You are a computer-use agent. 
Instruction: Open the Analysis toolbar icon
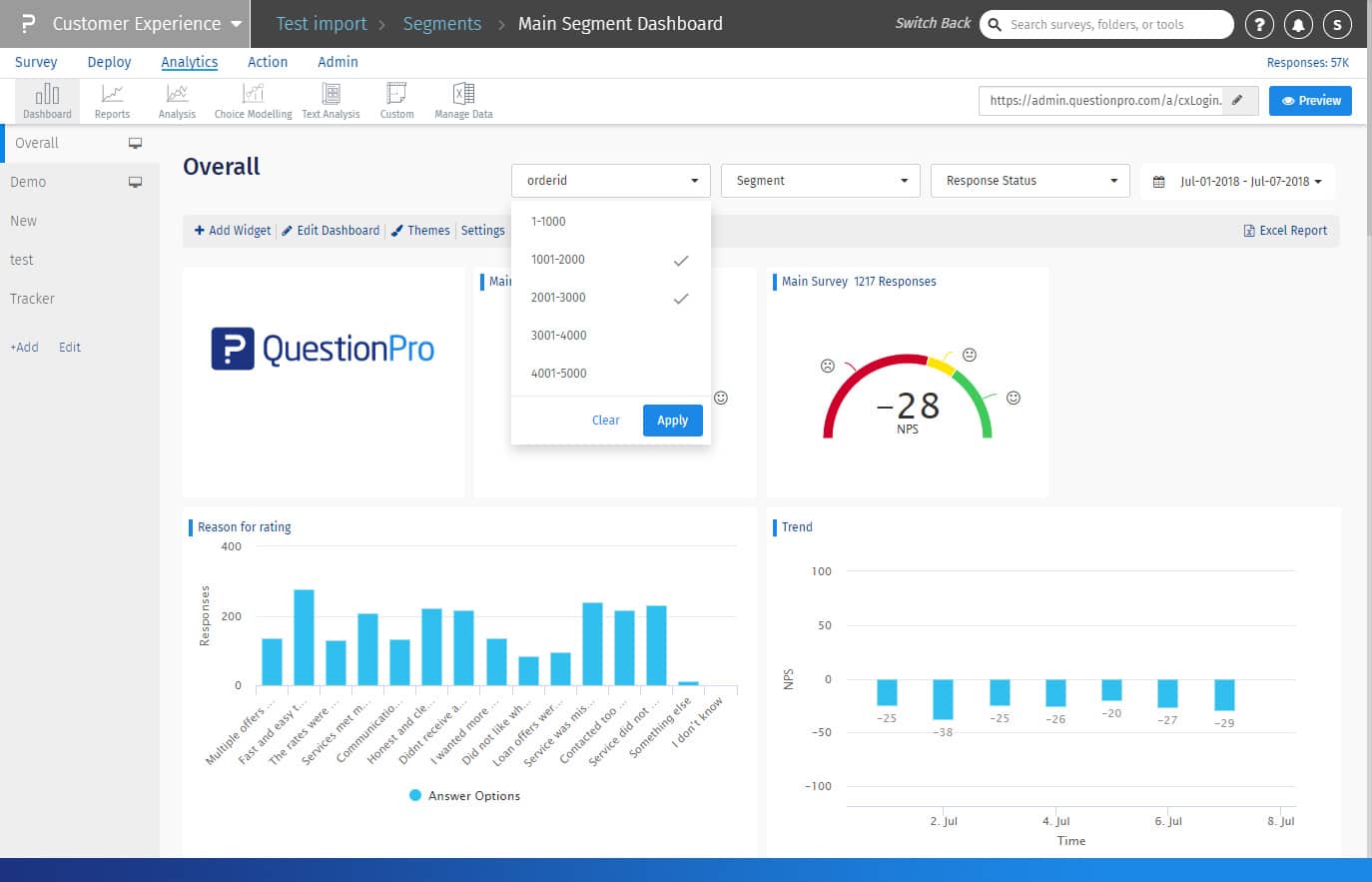pyautogui.click(x=177, y=101)
